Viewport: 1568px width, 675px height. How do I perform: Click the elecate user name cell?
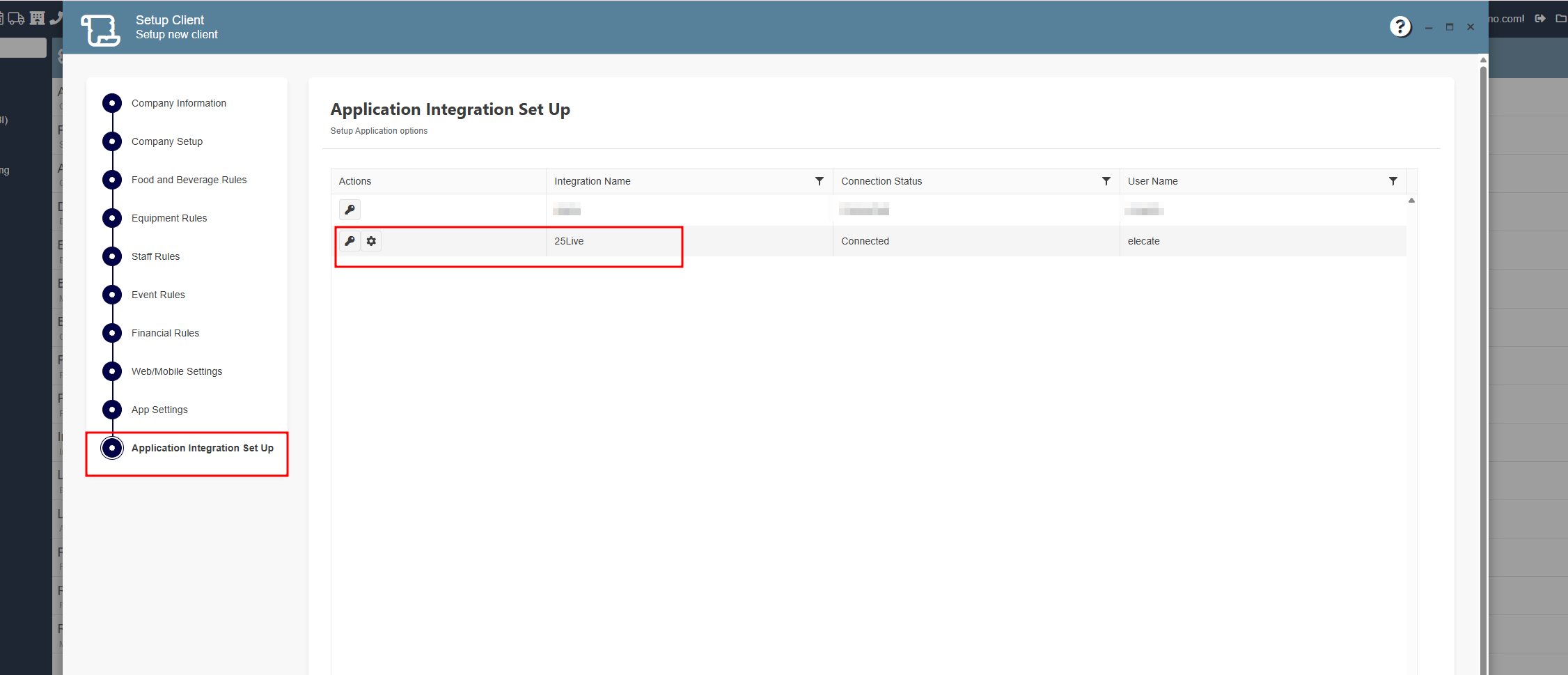1263,241
